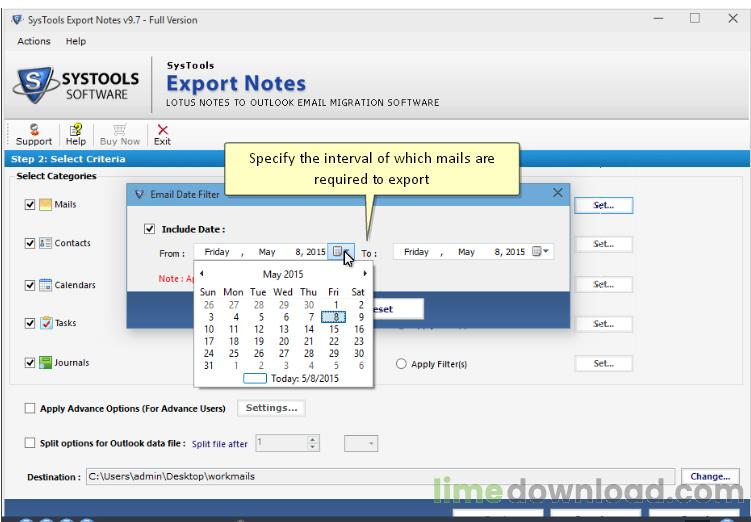Click the From date day field Friday
The image size is (751, 522).
tap(217, 252)
